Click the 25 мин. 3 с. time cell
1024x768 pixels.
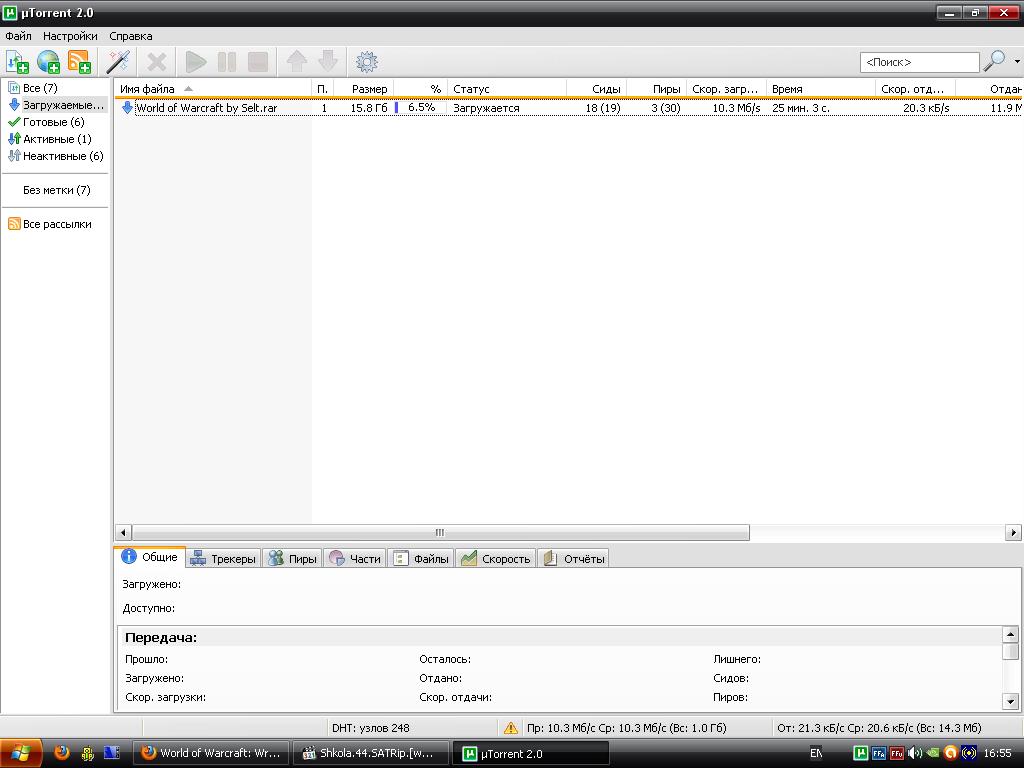(801, 108)
